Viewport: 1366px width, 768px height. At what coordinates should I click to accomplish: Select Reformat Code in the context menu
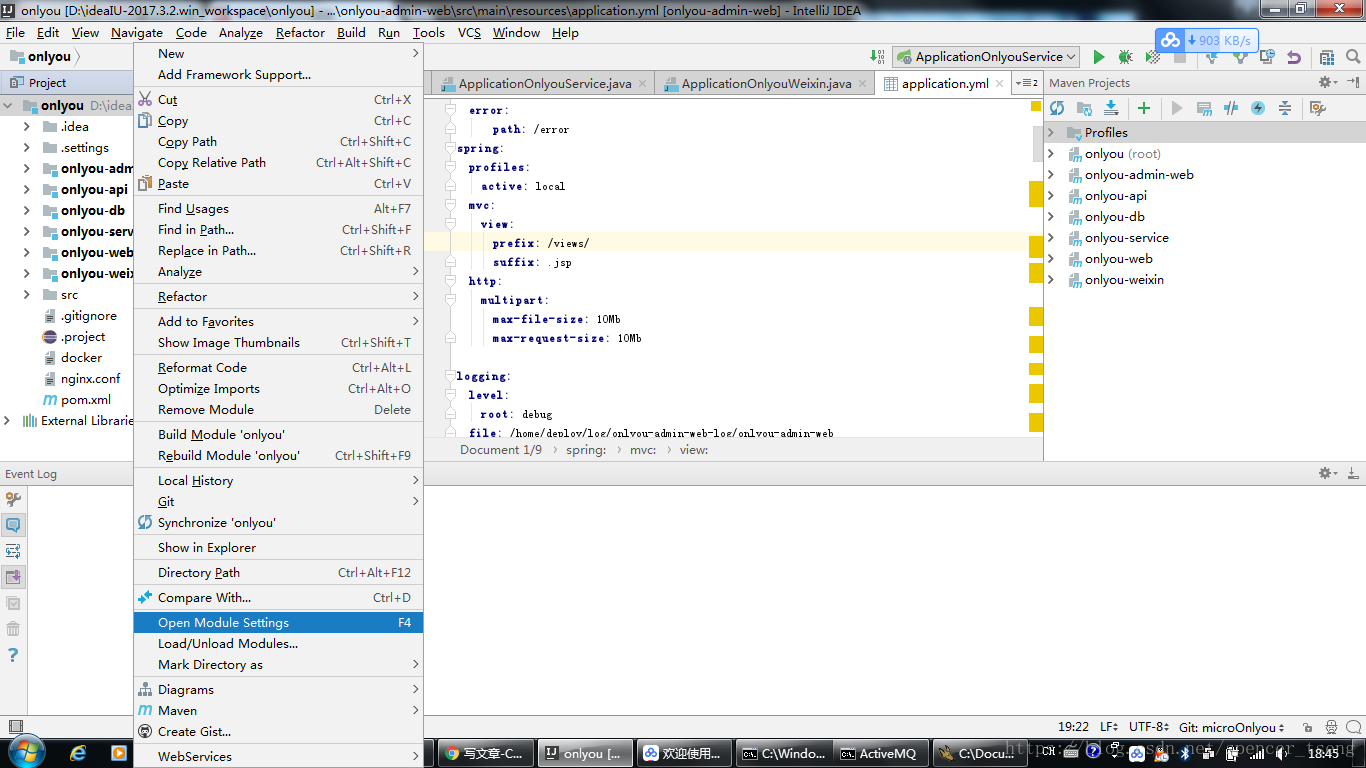coord(278,367)
